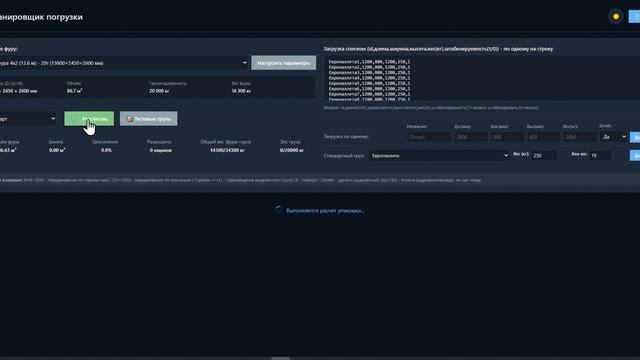This screenshot has height=360, width=640.
Task: Click the 20 000 кг capacity value
Action: pos(159,91)
